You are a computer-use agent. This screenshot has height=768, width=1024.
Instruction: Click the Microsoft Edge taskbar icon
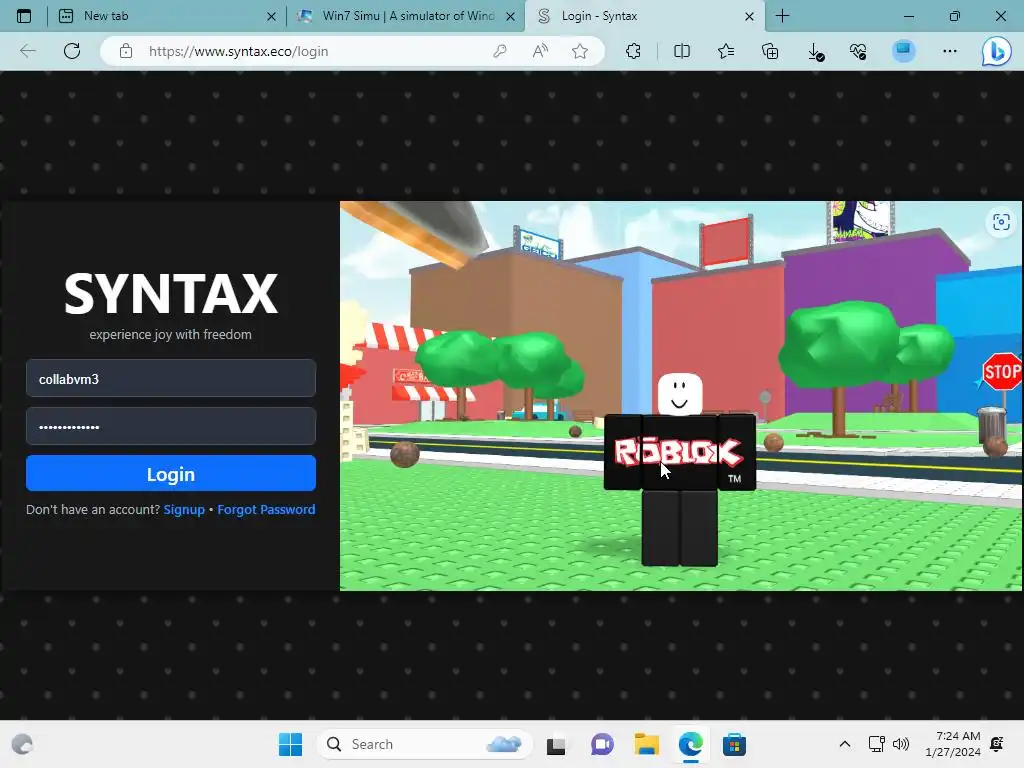pos(690,744)
